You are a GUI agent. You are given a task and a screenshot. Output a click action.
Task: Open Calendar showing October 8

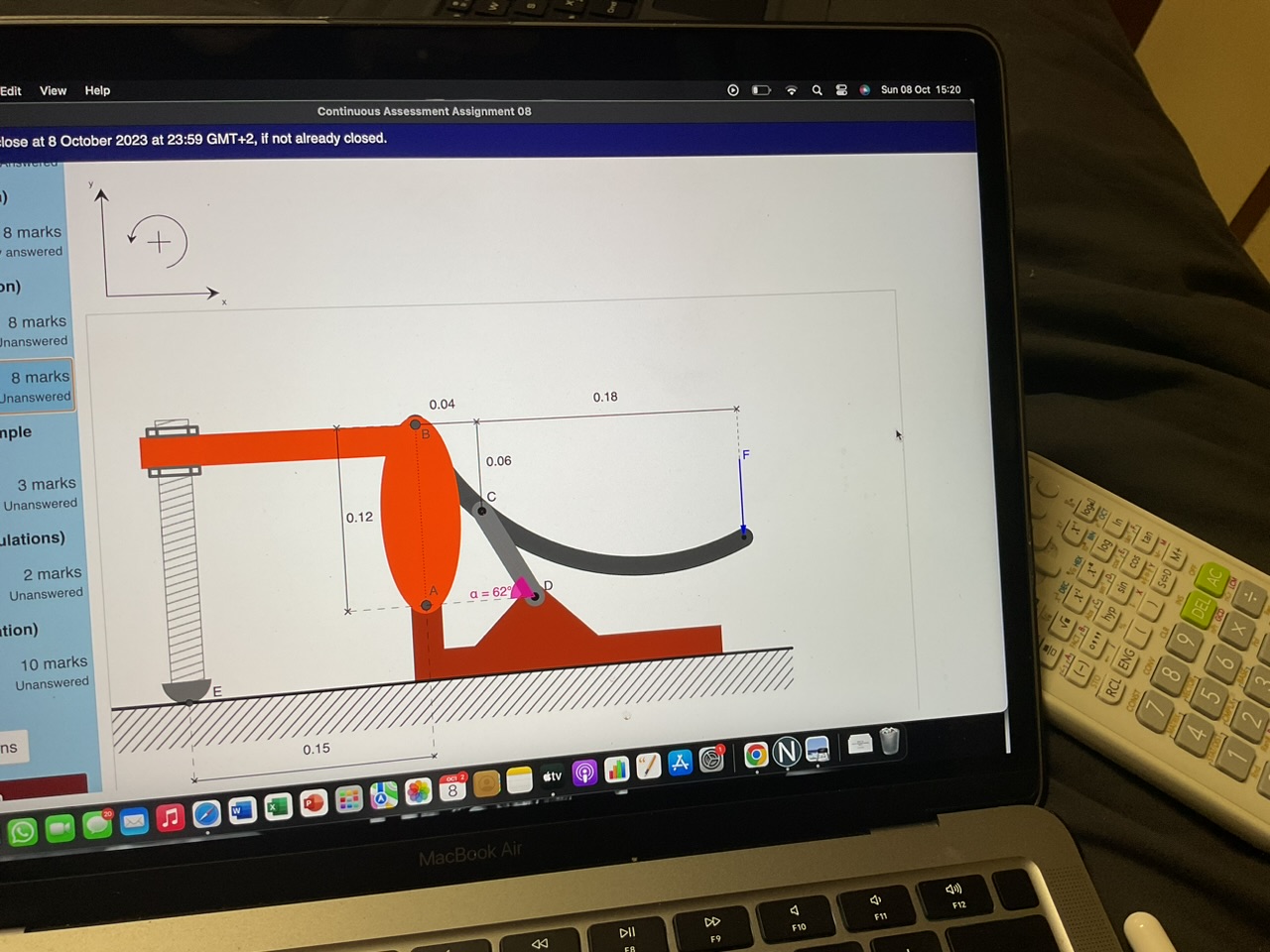click(x=451, y=788)
